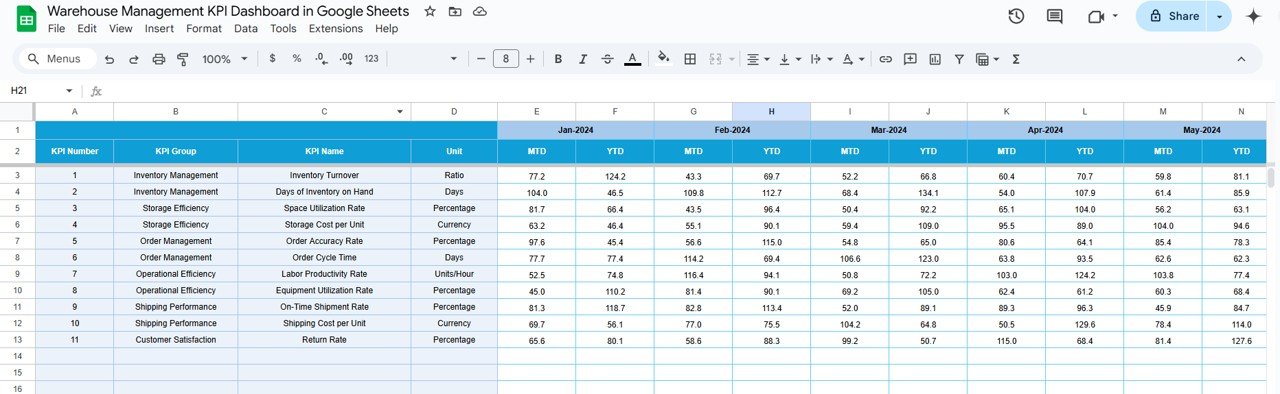Decrease font size minus button
Screen dimensions: 1280x394
[x=481, y=59]
